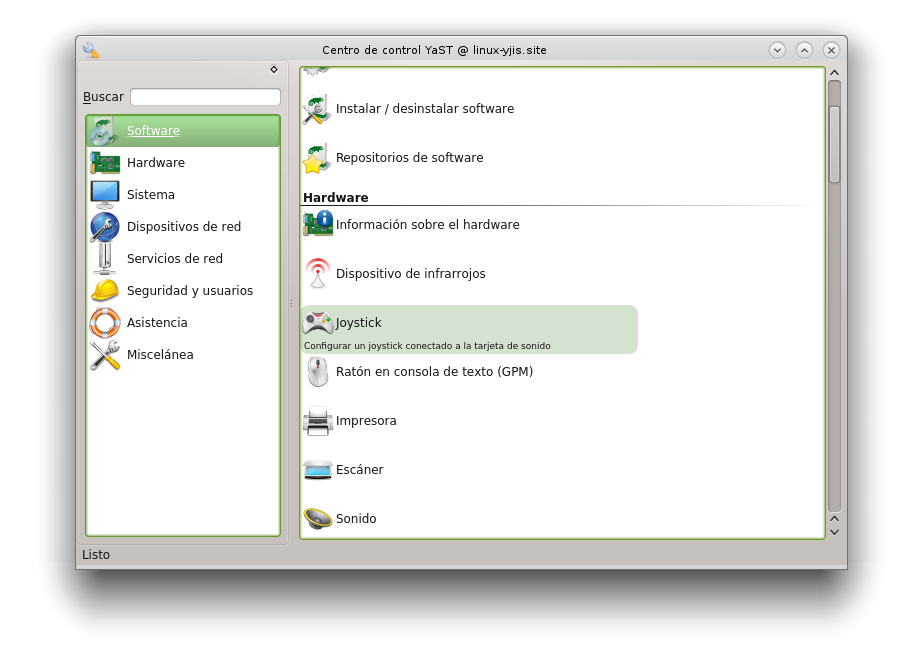This screenshot has height=655, width=923.
Task: Open Ratón en consola de texto (GPM)
Action: tap(432, 371)
